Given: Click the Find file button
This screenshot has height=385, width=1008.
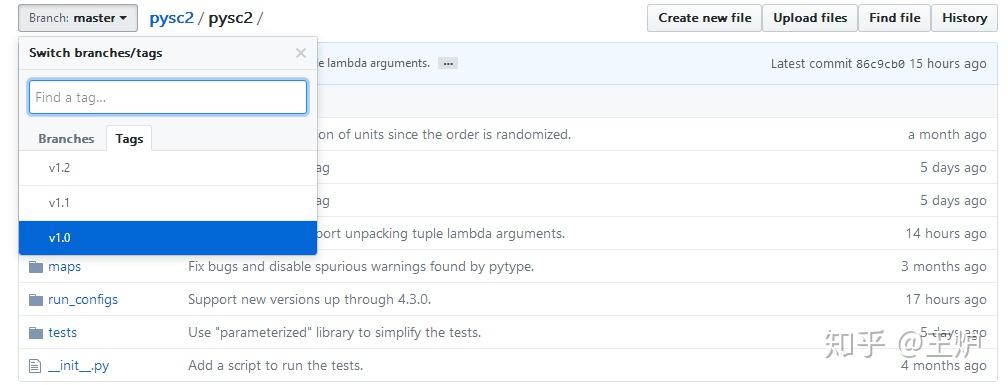Looking at the screenshot, I should (x=895, y=18).
